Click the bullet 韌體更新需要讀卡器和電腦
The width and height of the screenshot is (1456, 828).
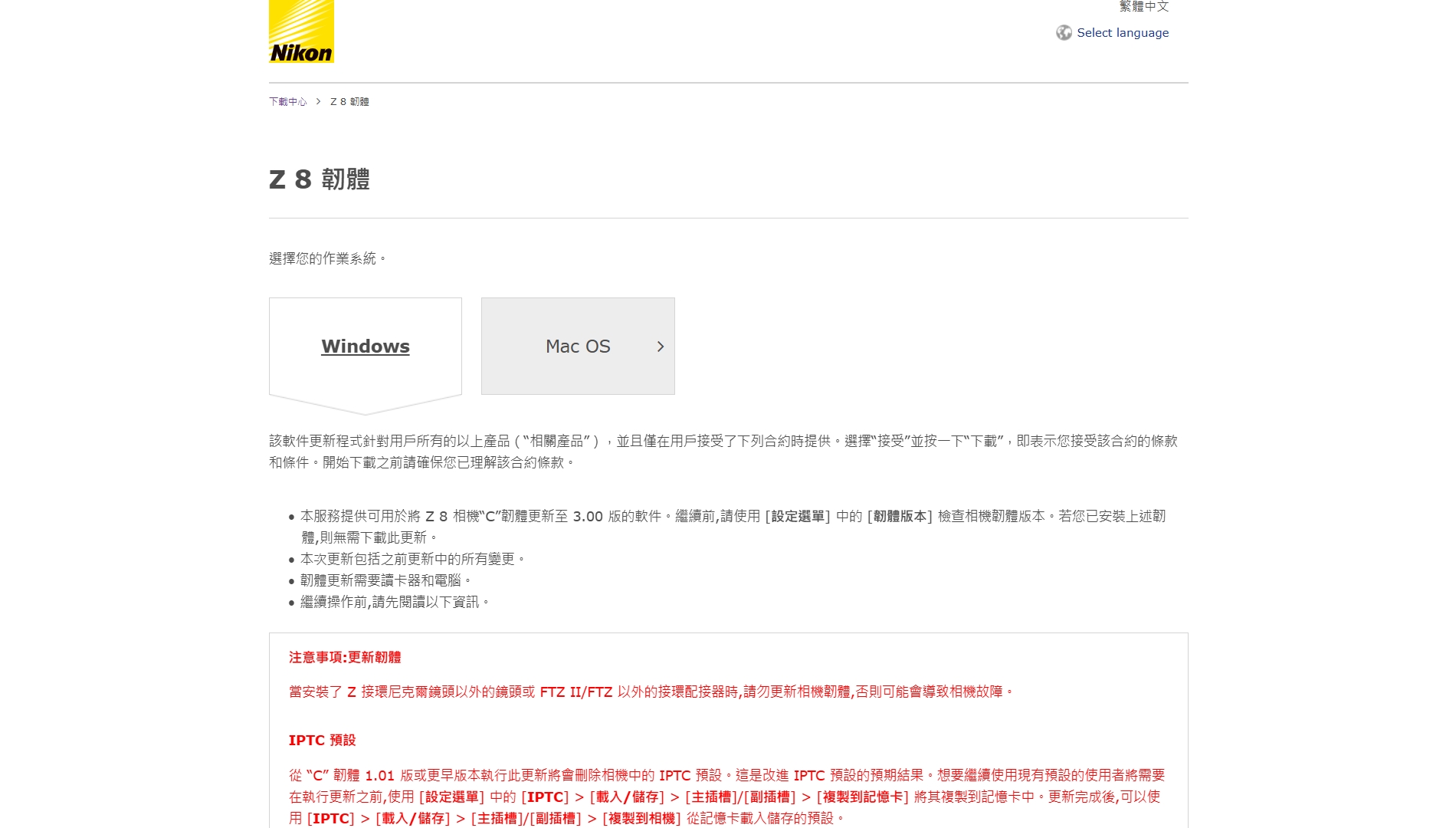385,581
